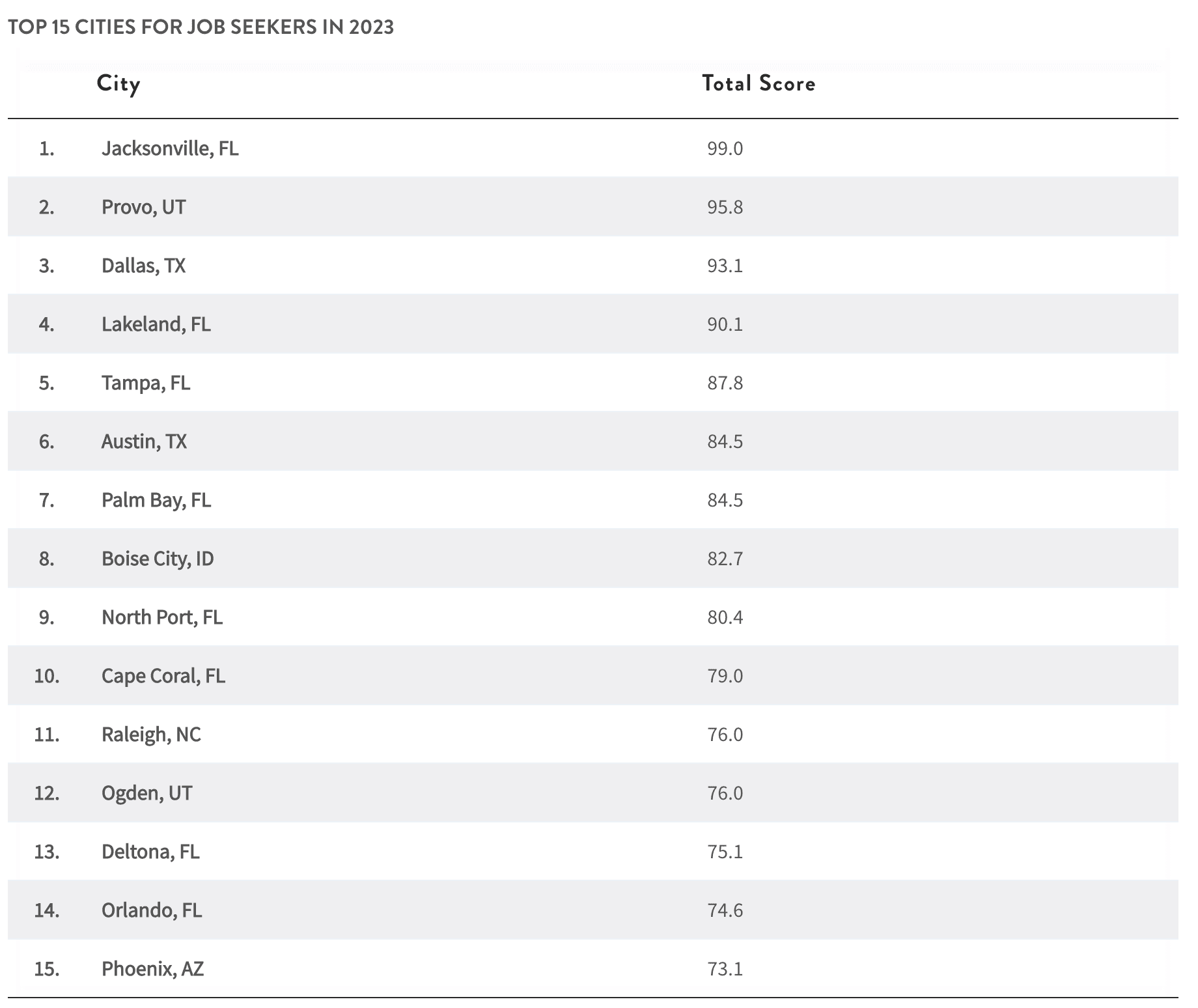Click the Top 15 Cities title heading
Image resolution: width=1198 pixels, height=1008 pixels.
[x=201, y=27]
